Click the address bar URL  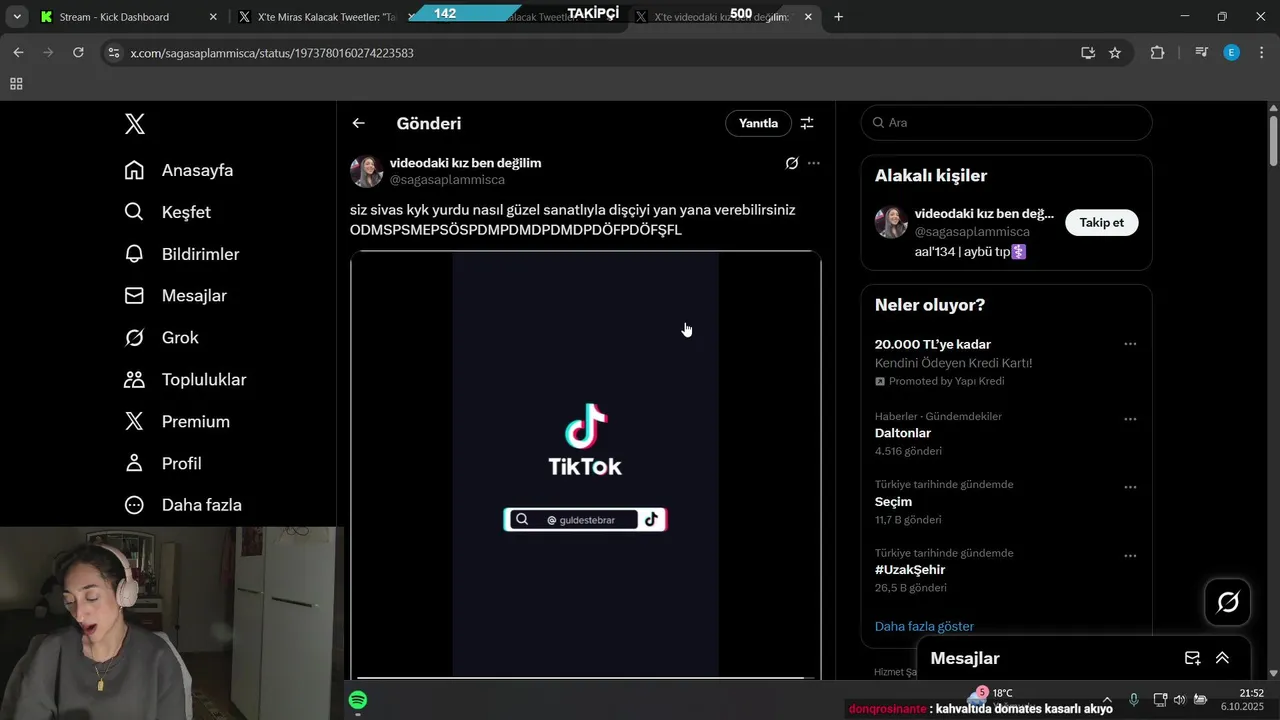272,53
